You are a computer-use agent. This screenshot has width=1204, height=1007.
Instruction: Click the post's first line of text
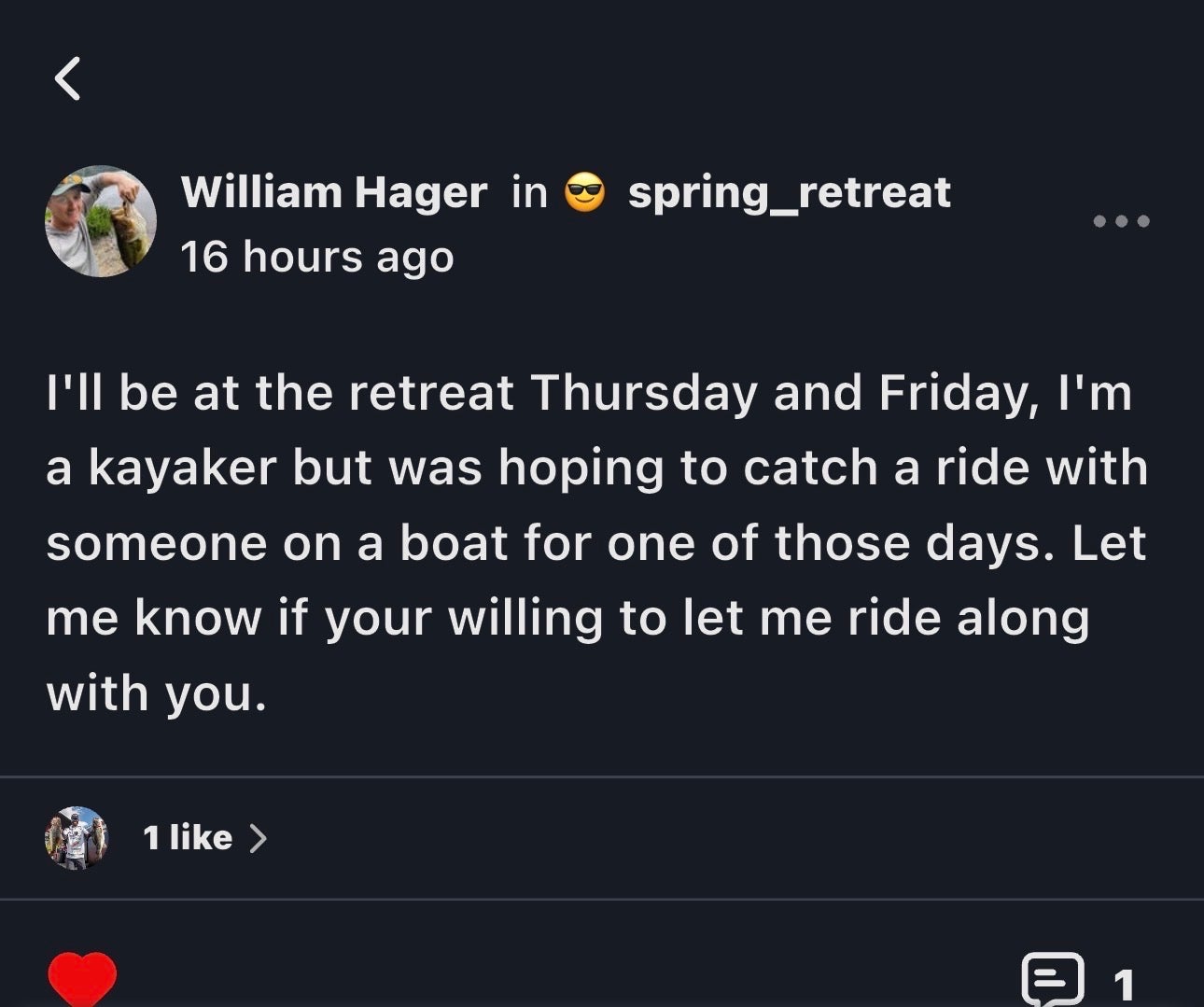(x=588, y=392)
